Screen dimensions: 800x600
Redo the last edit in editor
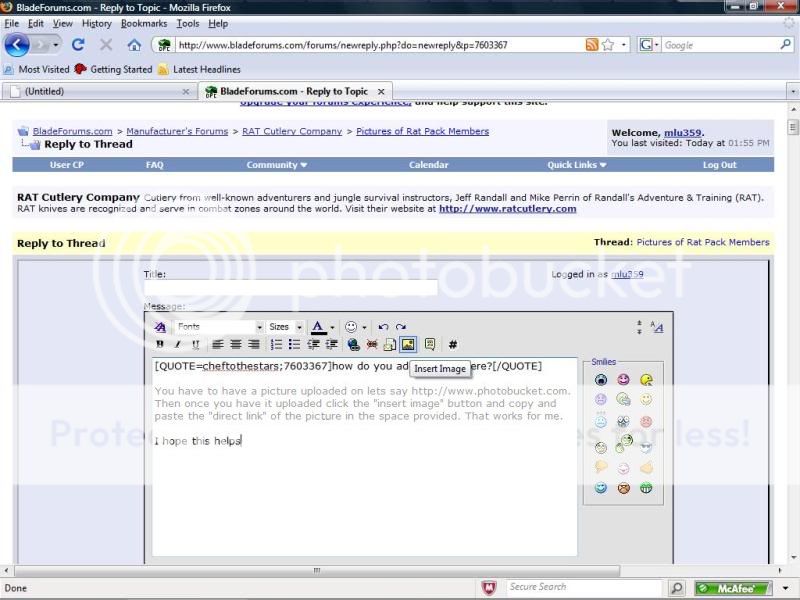[401, 327]
